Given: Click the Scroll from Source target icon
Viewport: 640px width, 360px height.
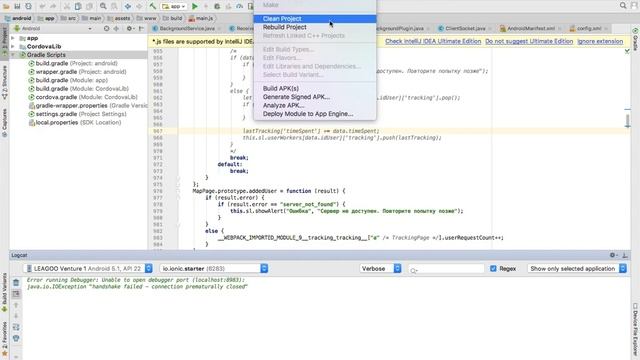Looking at the screenshot, I should pyautogui.click(x=107, y=28).
